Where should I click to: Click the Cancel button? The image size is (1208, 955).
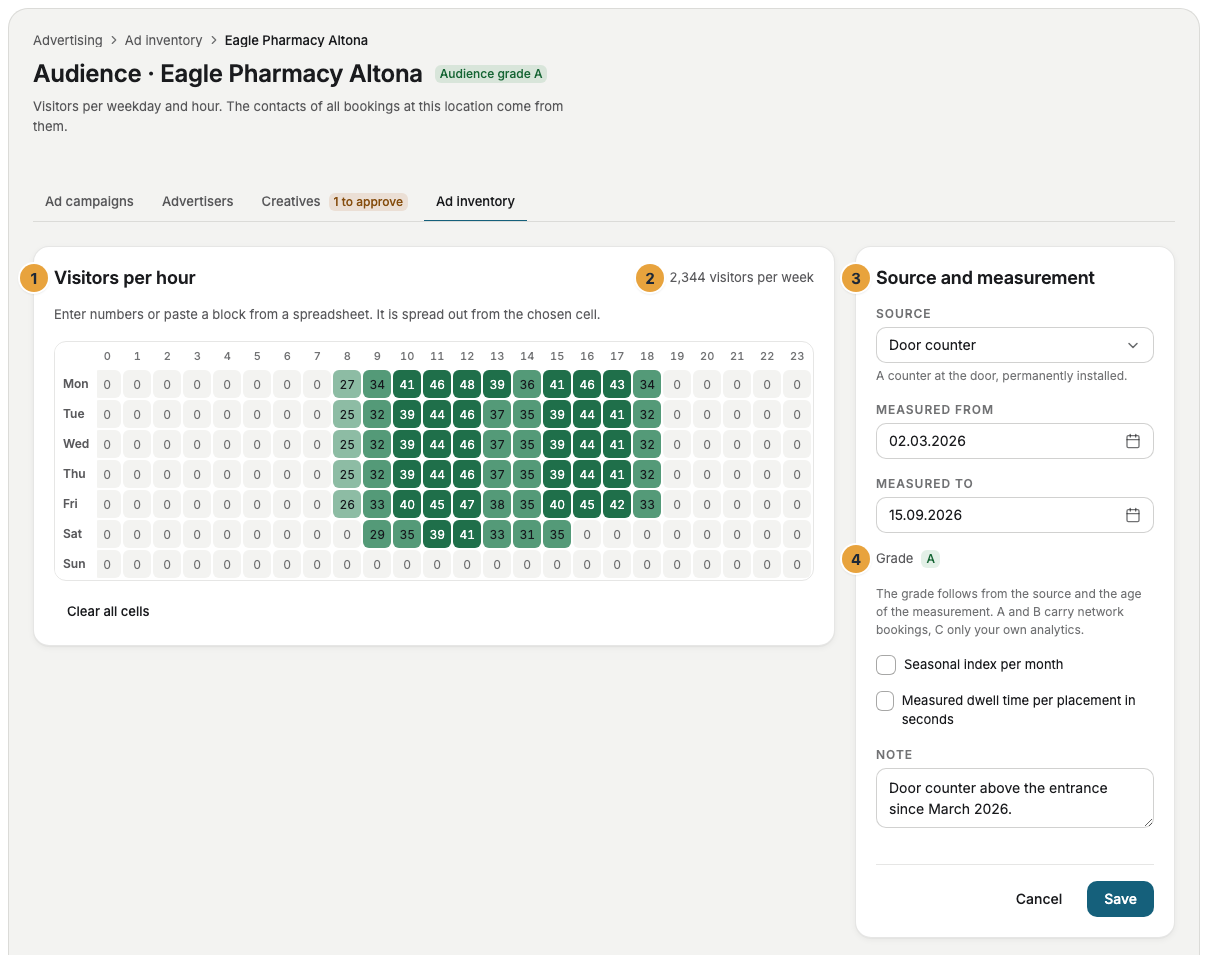click(x=1039, y=899)
